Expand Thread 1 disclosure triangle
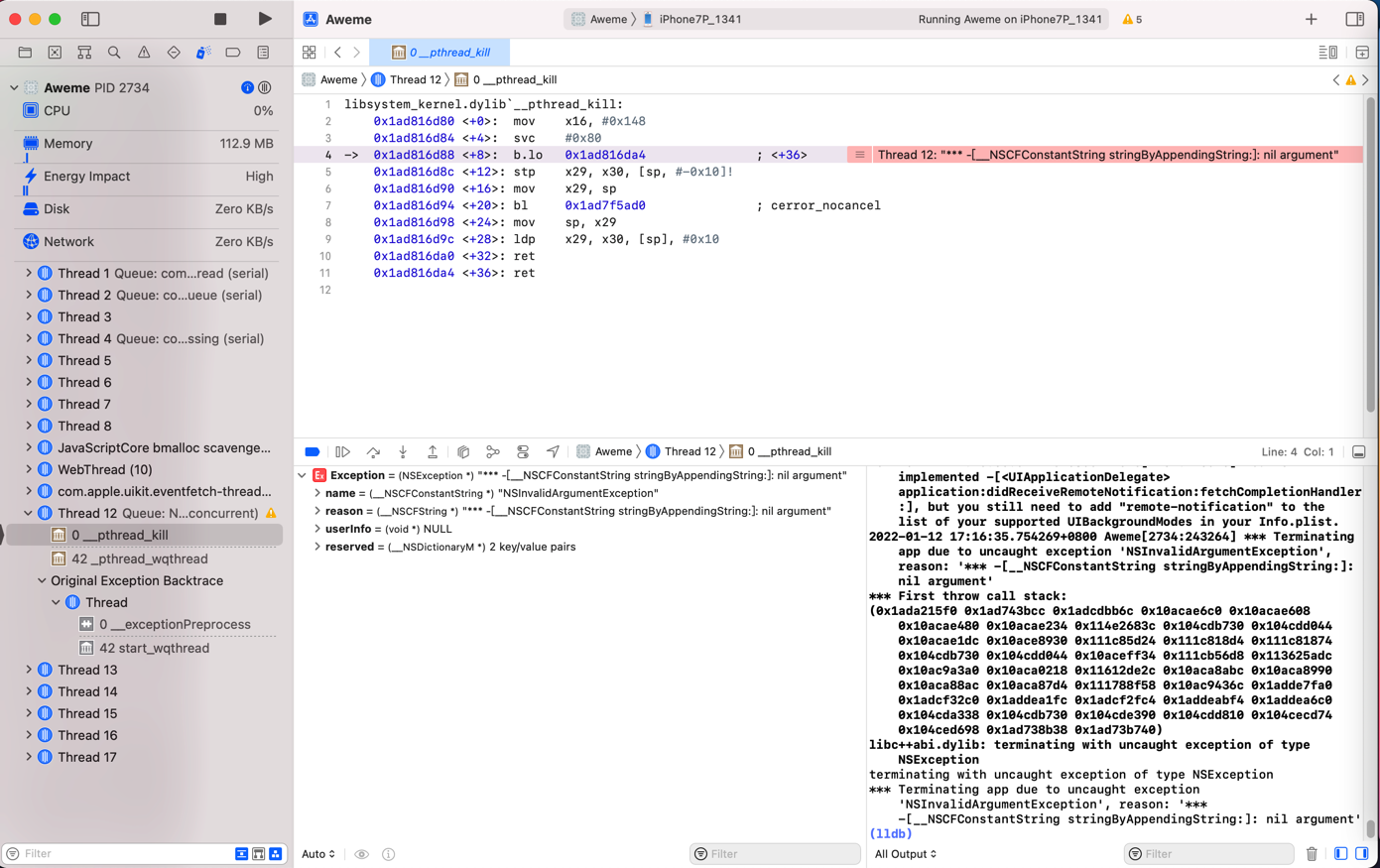Viewport: 1380px width, 868px height. point(29,273)
